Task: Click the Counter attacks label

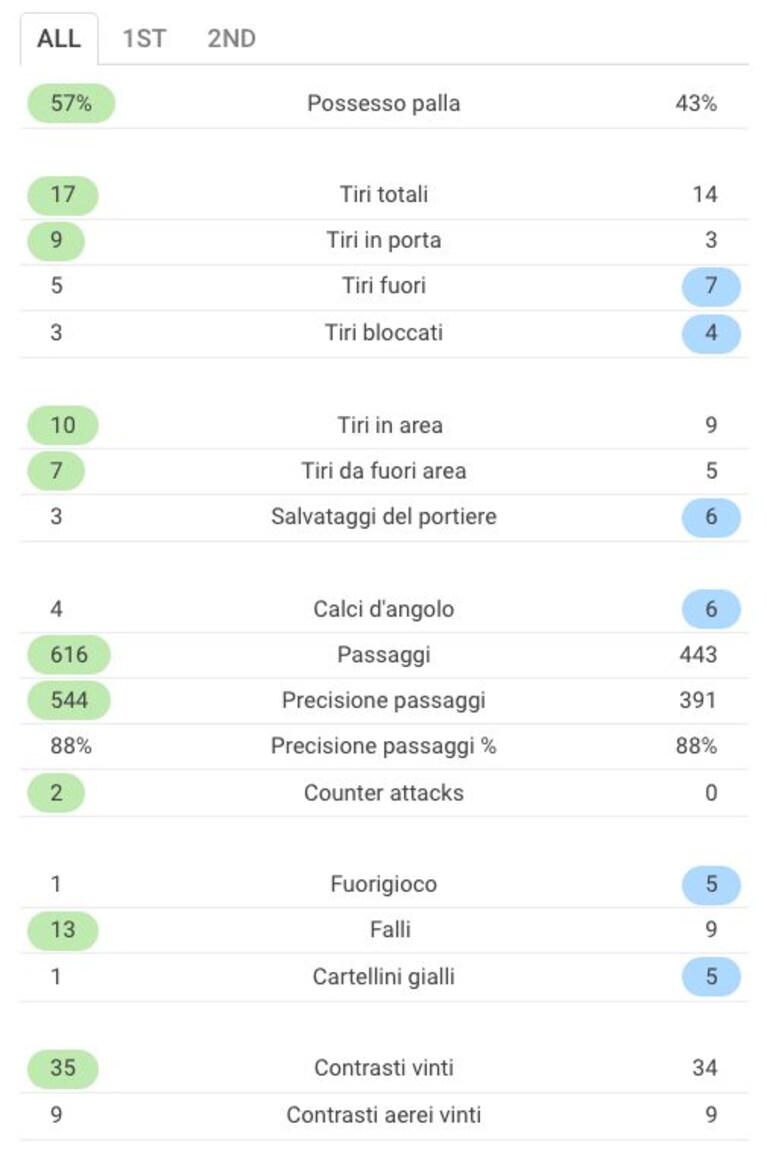Action: (x=384, y=793)
